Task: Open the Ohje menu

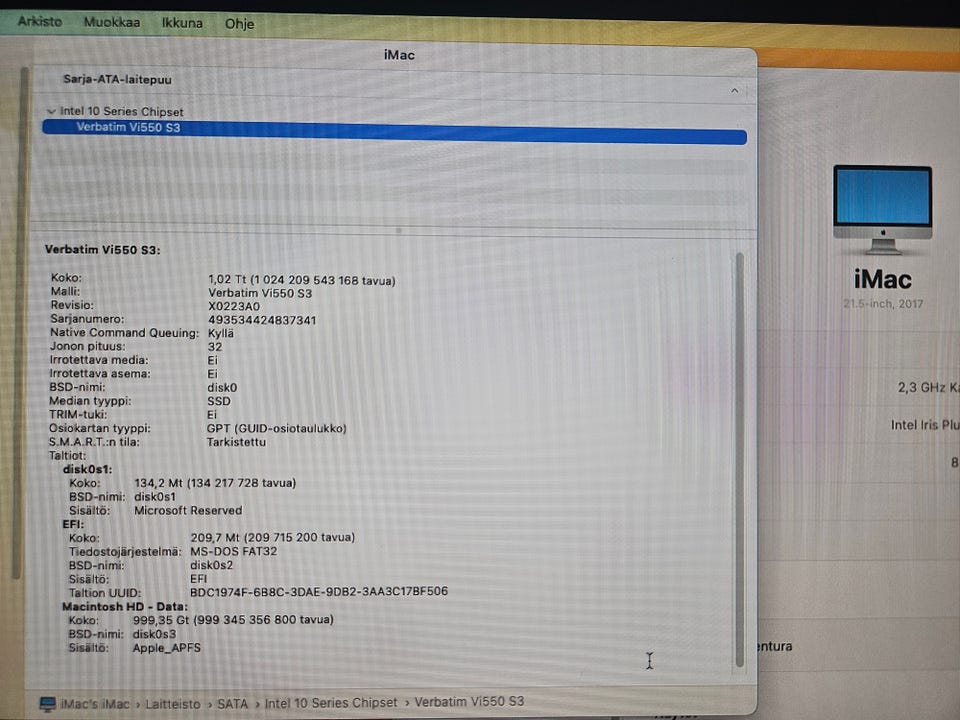Action: (x=239, y=24)
